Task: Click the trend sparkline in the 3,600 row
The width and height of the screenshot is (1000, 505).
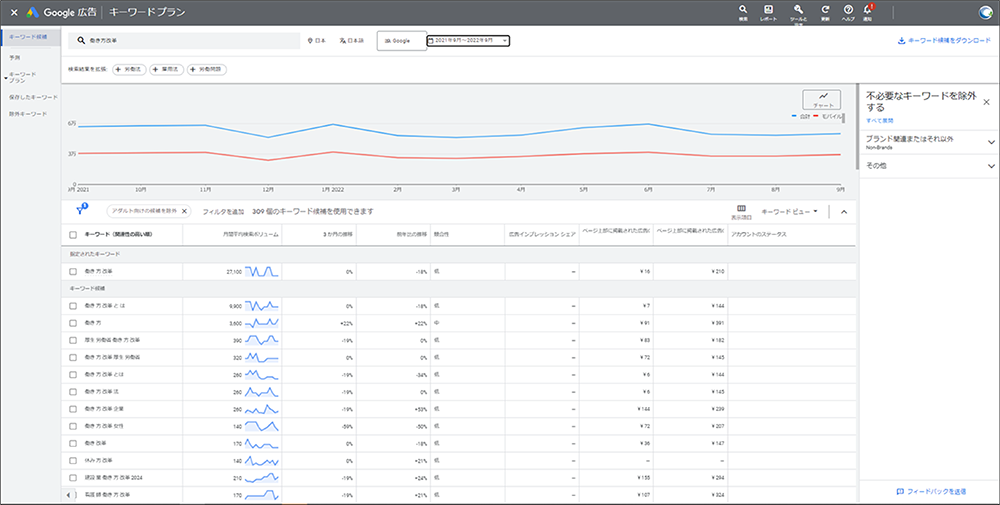Action: (x=262, y=323)
